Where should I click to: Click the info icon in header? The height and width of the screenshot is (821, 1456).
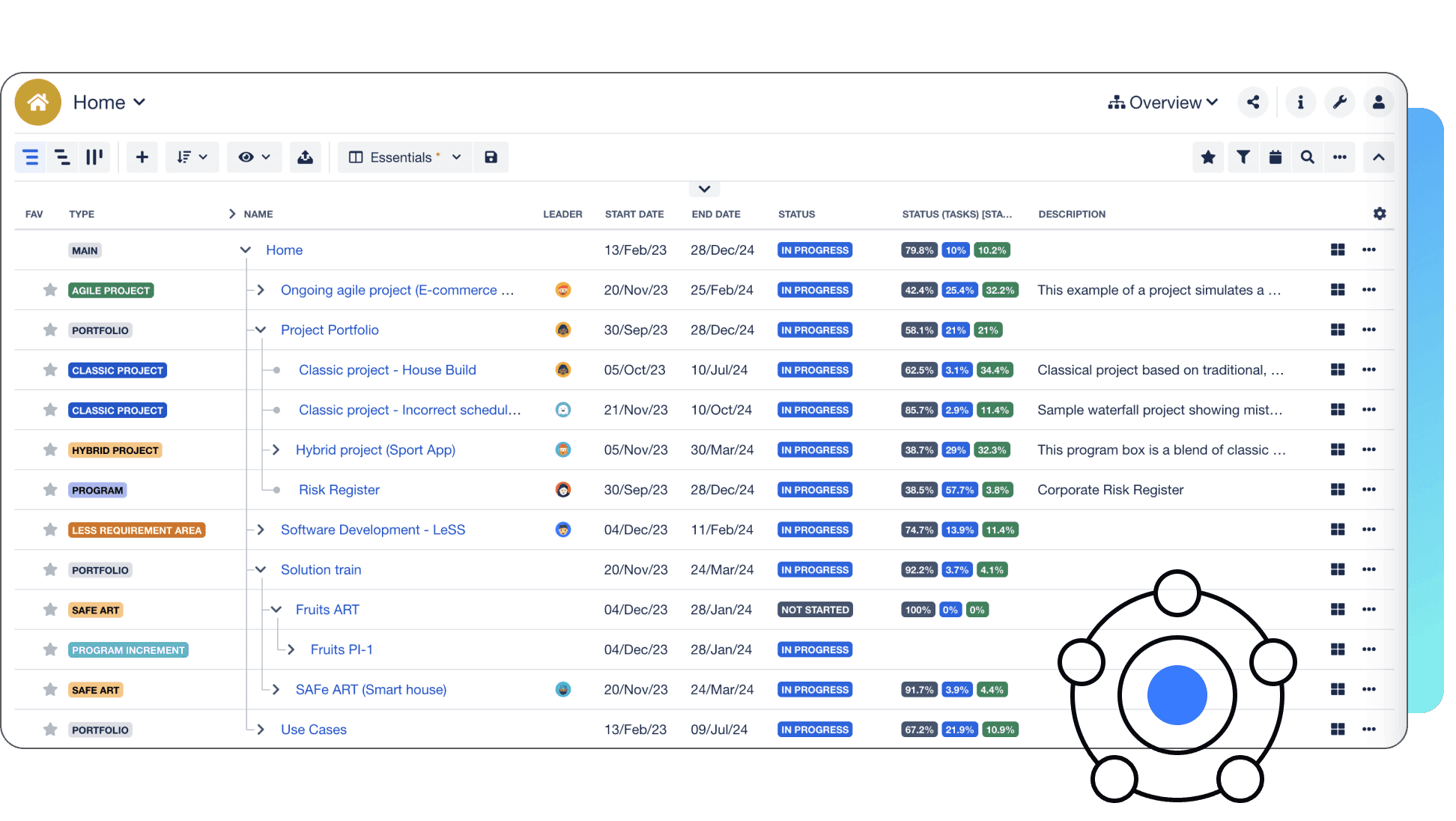[1300, 103]
